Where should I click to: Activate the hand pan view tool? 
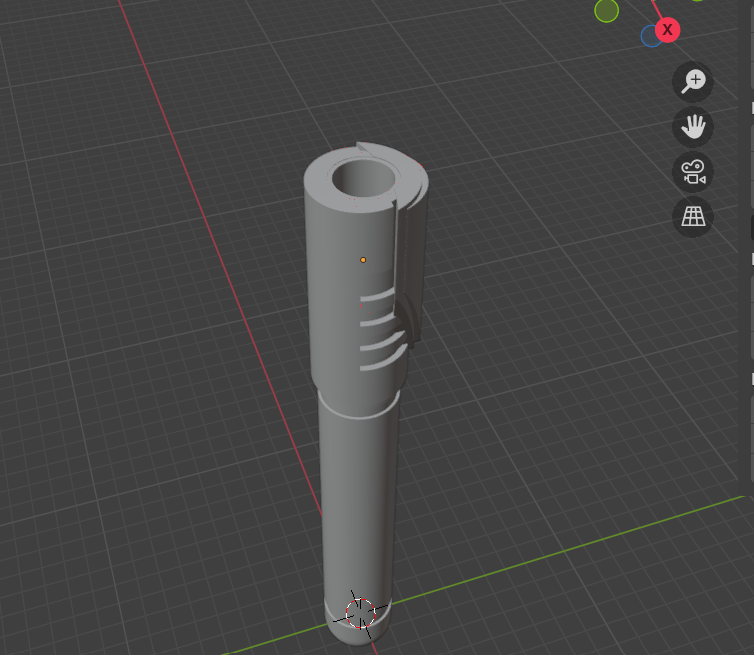692,127
